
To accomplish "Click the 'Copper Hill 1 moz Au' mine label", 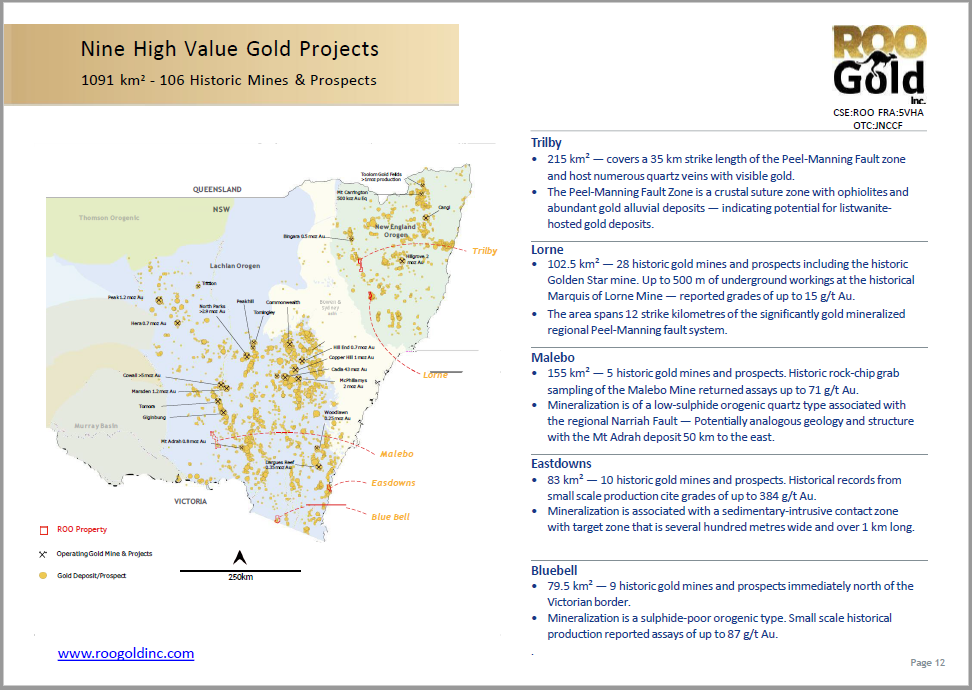I will click(x=351, y=358).
